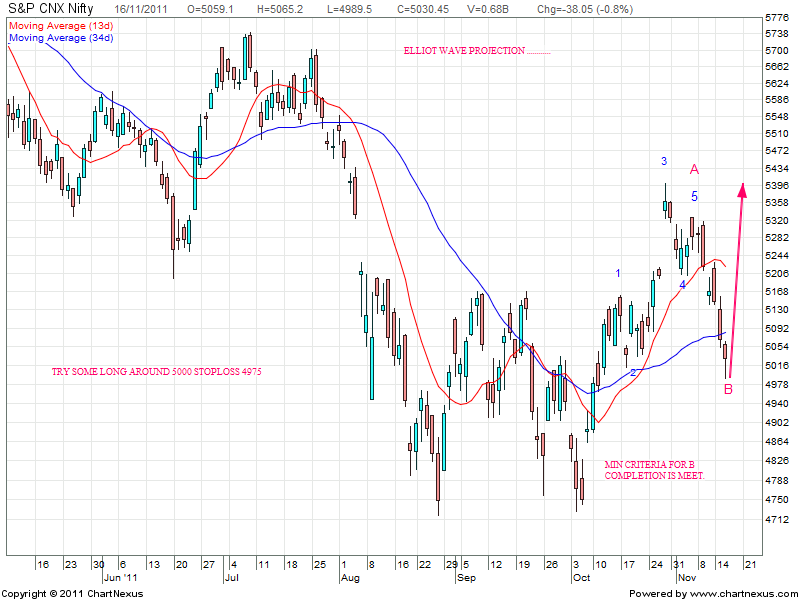800x600 pixels.
Task: Click the 5700 price axis label
Action: (x=777, y=51)
